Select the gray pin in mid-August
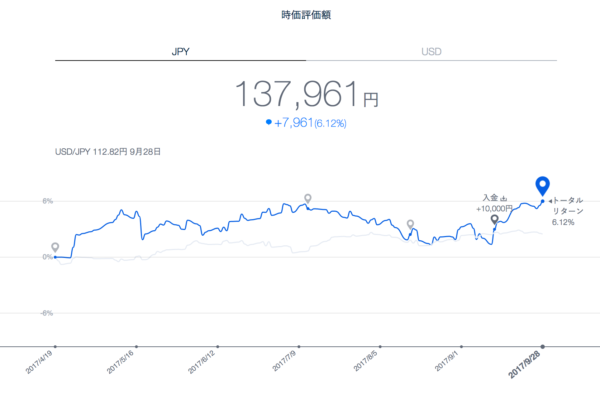 coord(410,224)
